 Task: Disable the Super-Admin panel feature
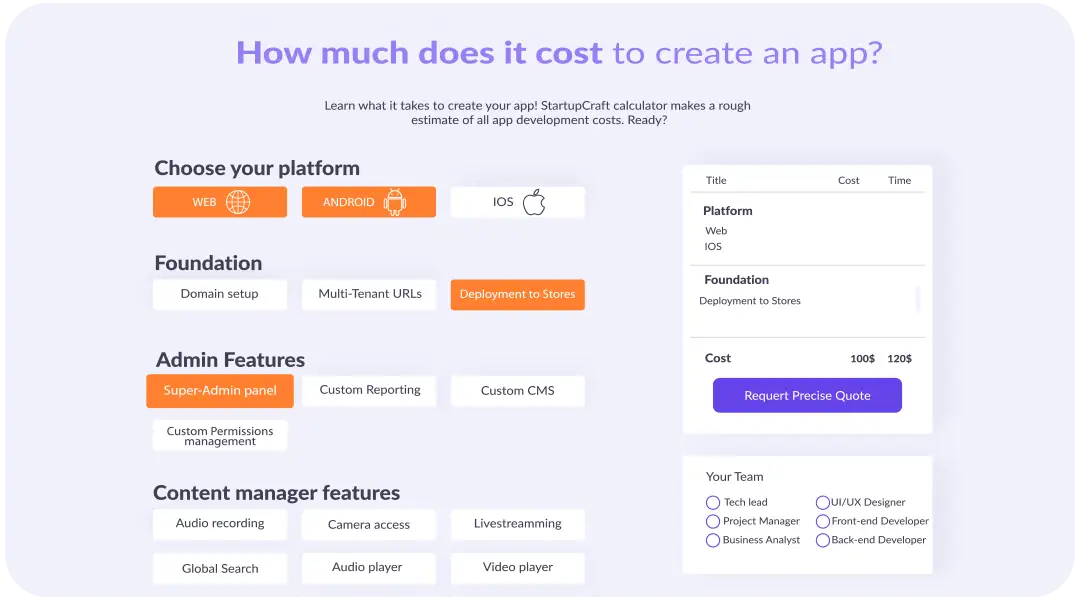[x=220, y=391]
